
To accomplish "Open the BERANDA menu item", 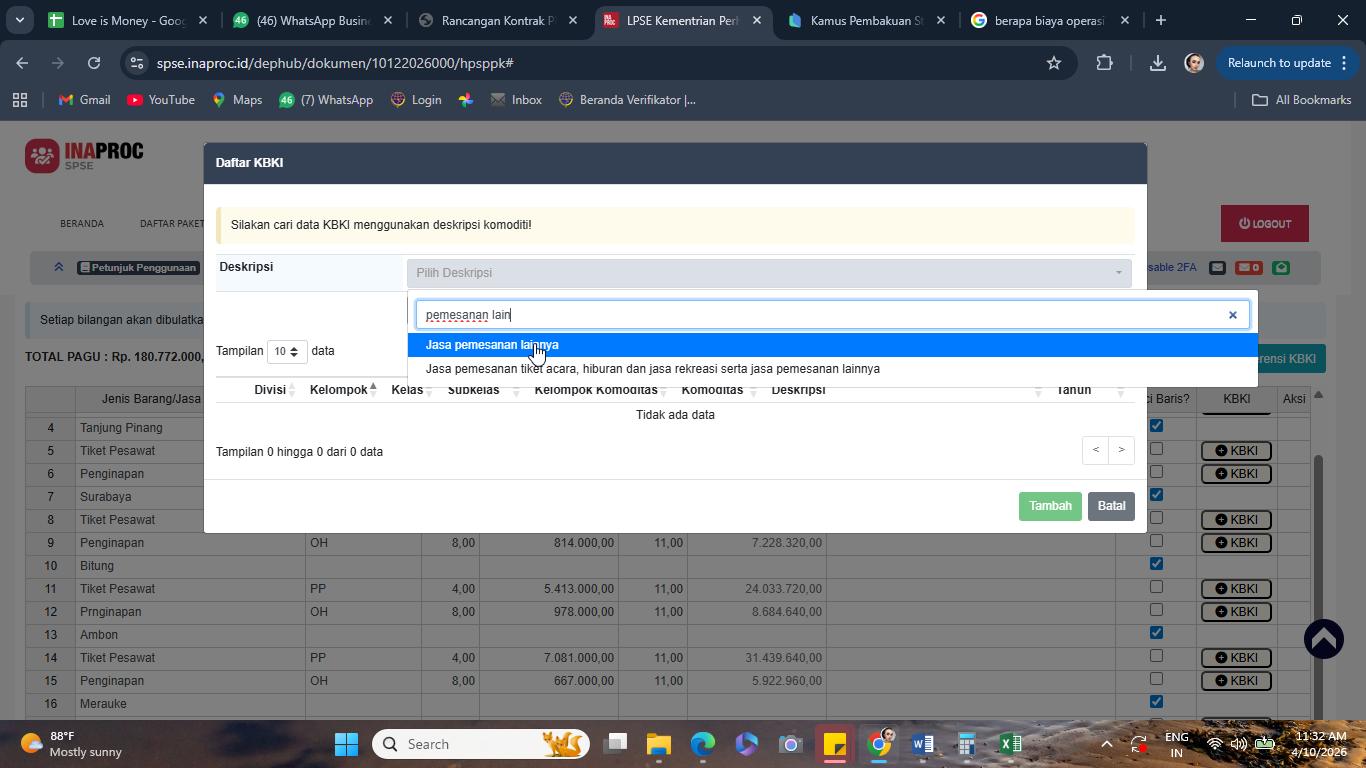I will click(x=82, y=224).
